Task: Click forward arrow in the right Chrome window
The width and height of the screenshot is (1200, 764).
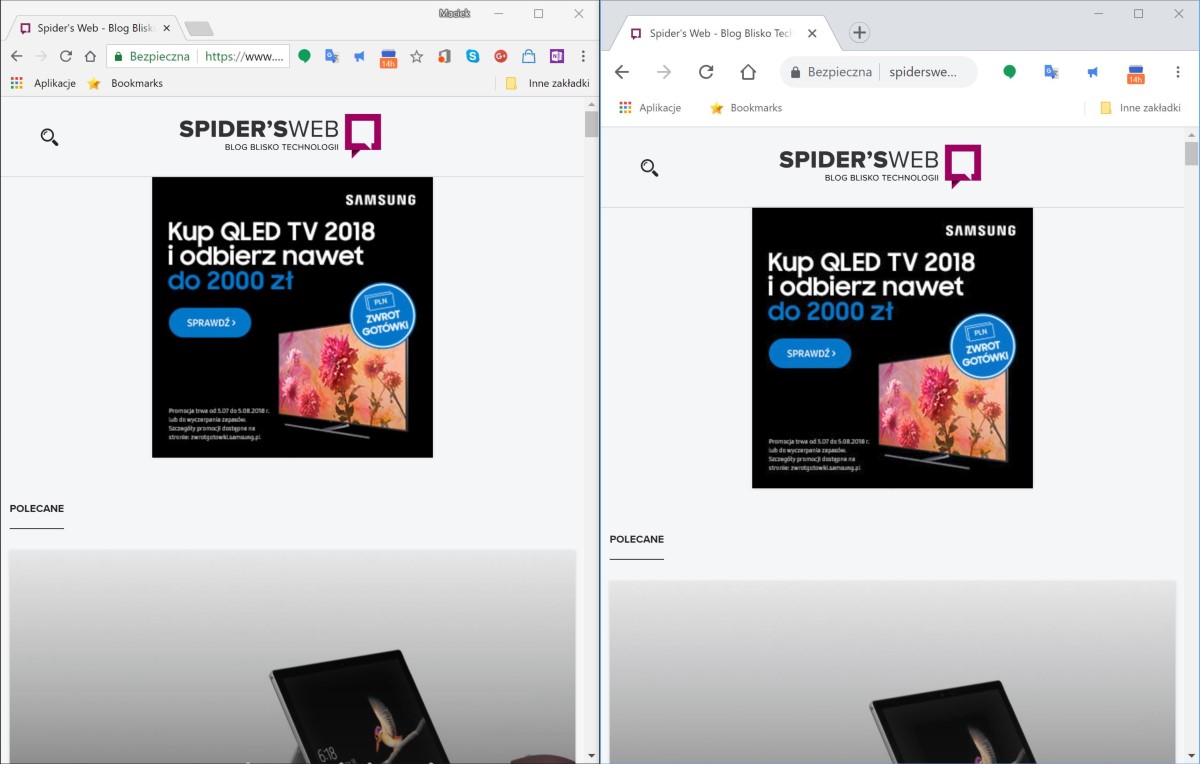Action: pos(664,72)
